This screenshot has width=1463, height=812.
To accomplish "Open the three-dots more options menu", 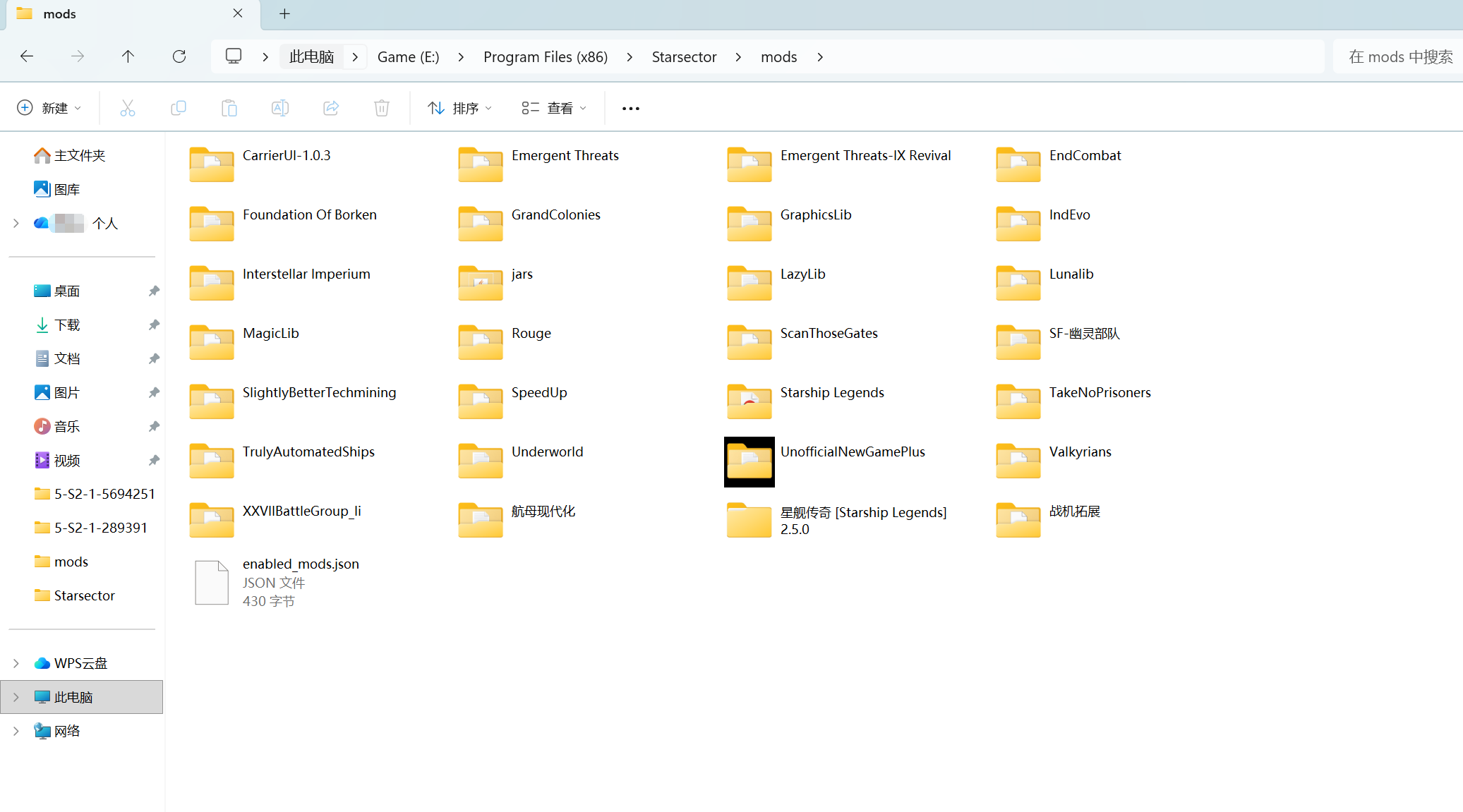I will pos(631,108).
